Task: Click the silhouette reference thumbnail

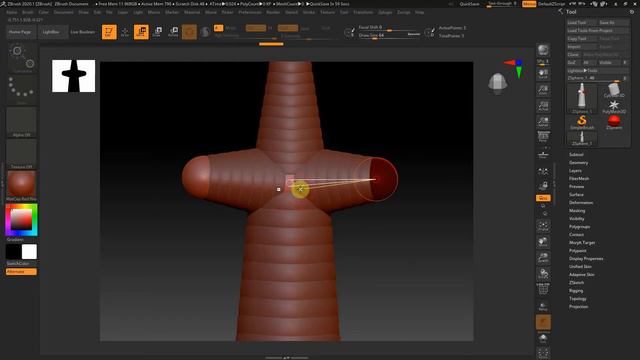Action: 73,76
